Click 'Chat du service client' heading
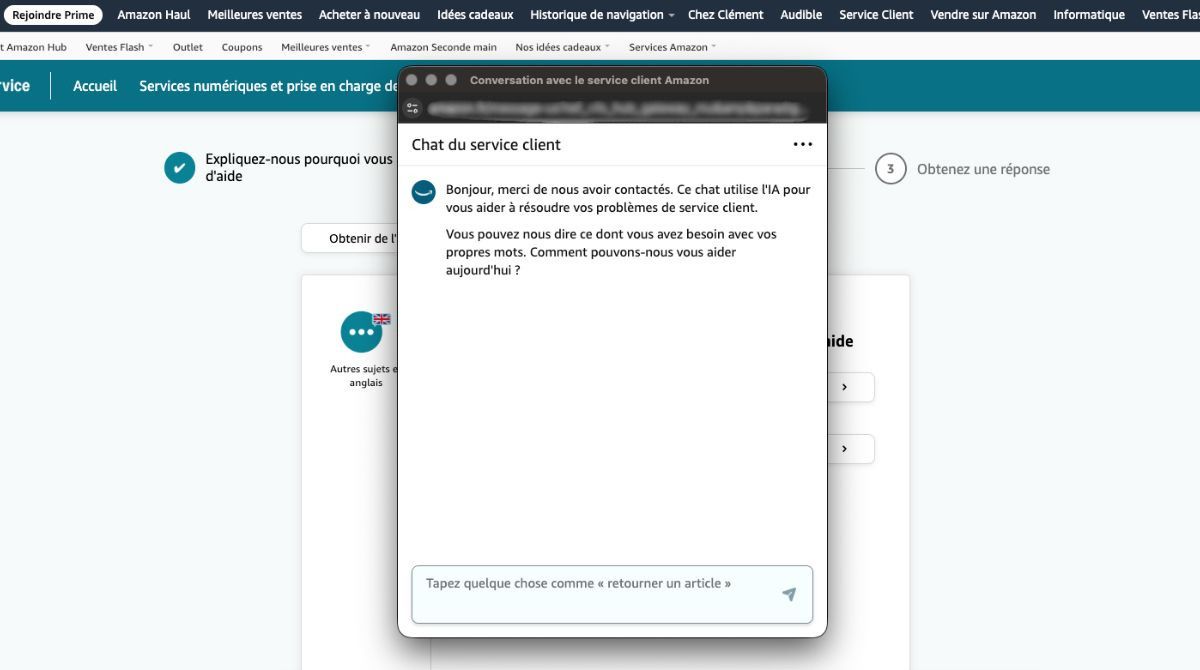Image resolution: width=1200 pixels, height=670 pixels. tap(486, 145)
